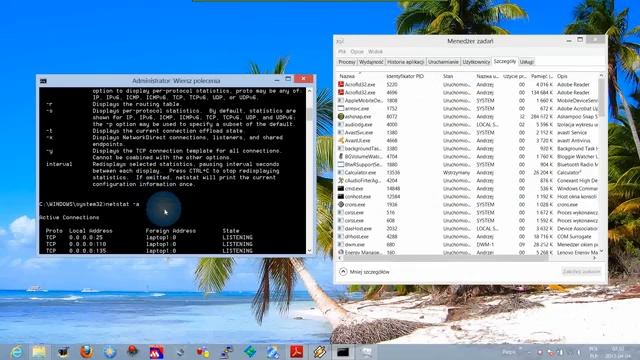Click the Command Prompt scroll-up arrow

click(309, 90)
